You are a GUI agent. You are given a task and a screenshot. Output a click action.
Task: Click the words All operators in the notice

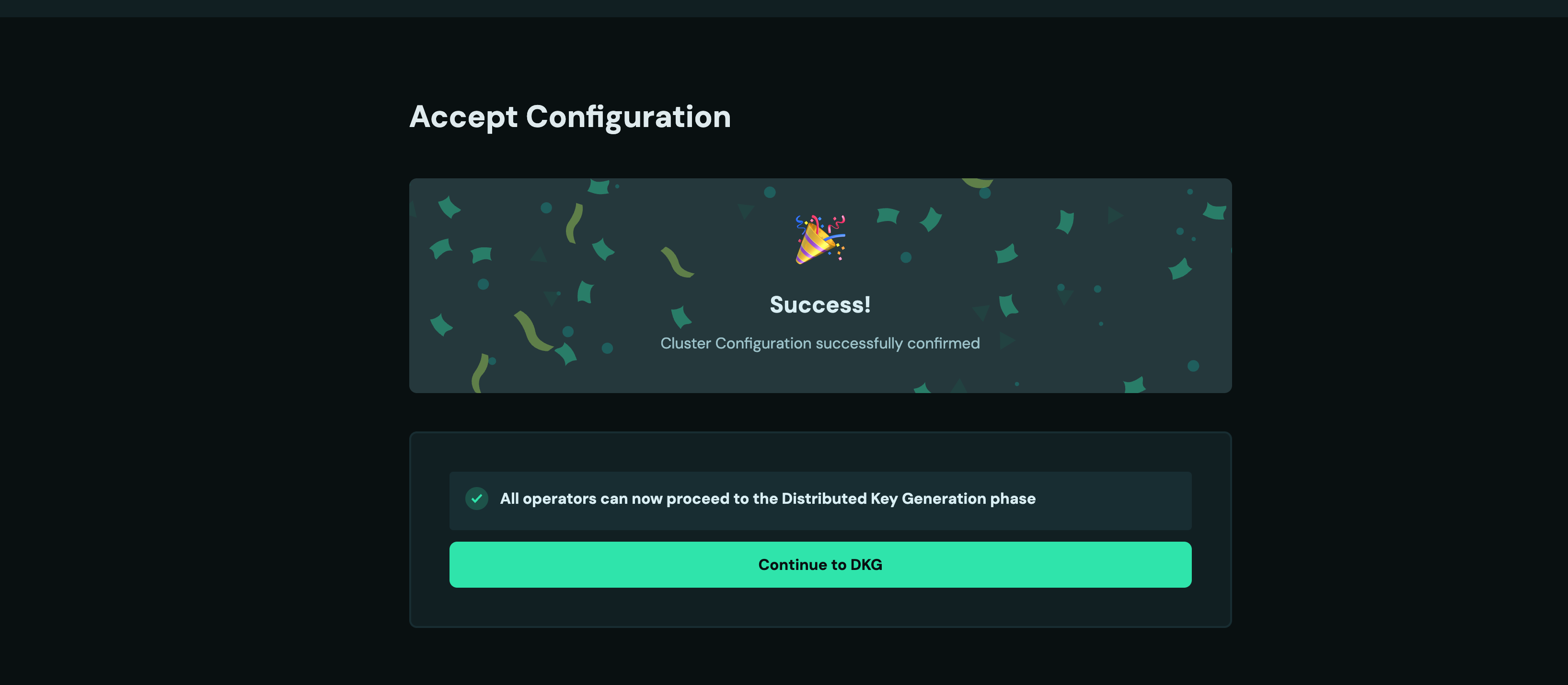(x=548, y=499)
